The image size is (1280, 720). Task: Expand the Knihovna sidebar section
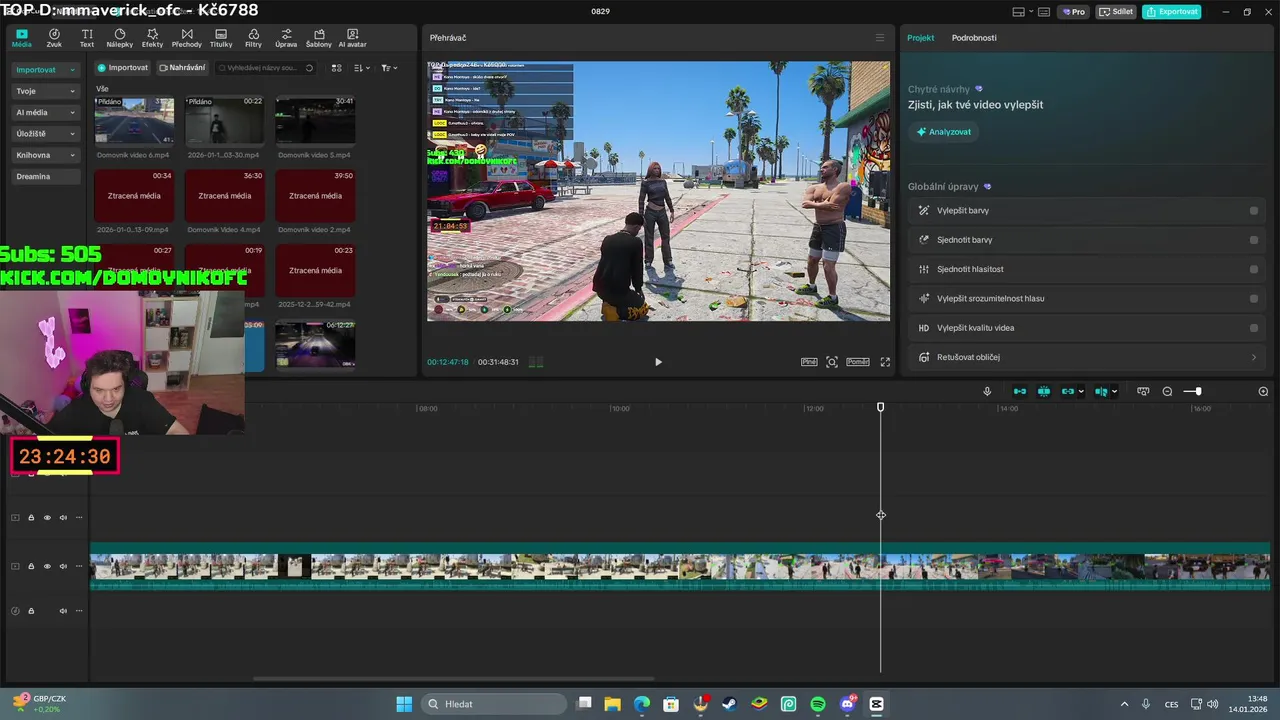click(46, 155)
